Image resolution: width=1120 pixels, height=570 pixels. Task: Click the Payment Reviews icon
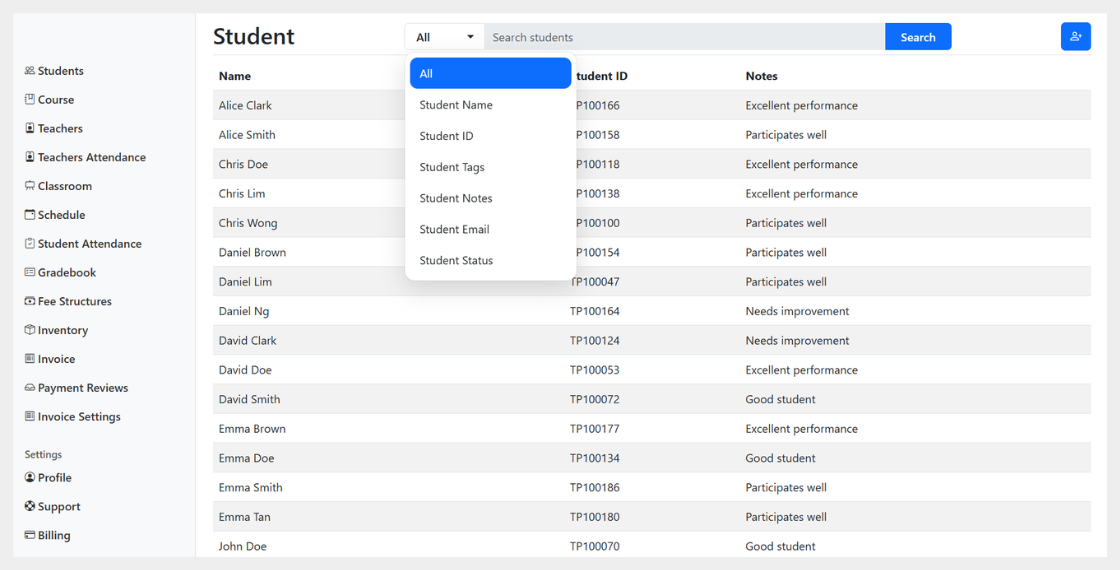click(30, 388)
